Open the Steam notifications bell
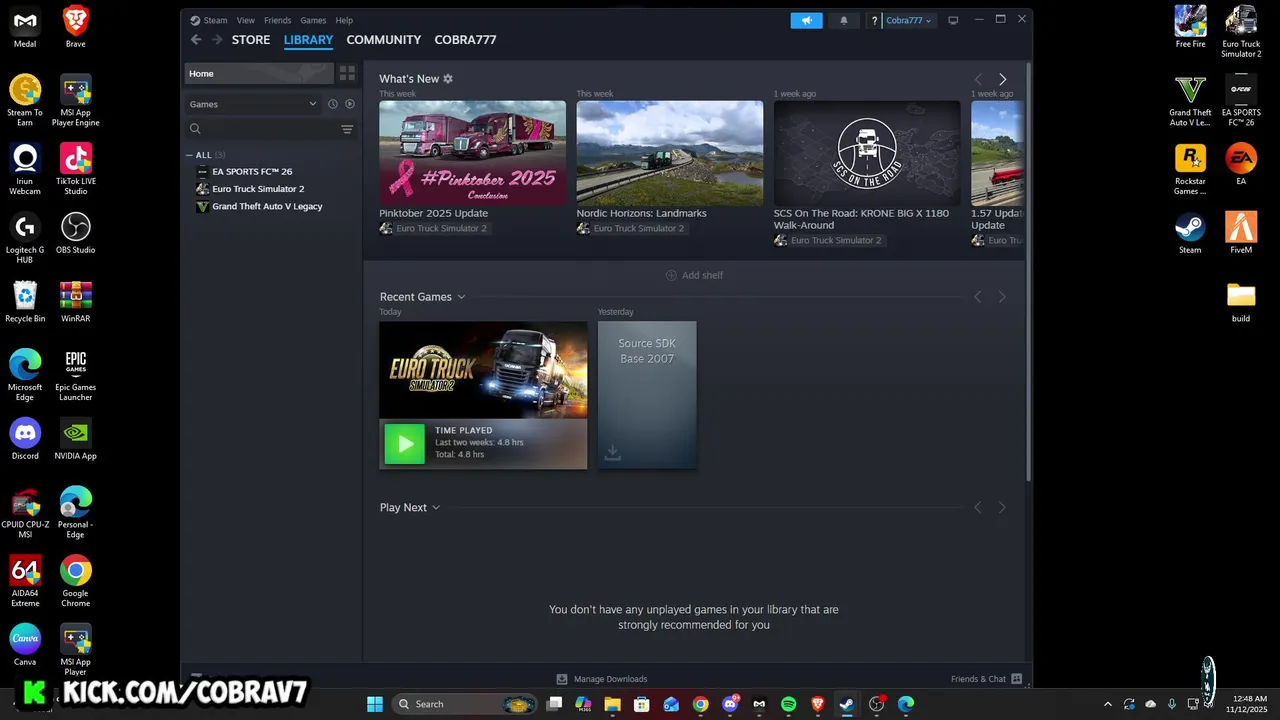 pyautogui.click(x=843, y=20)
